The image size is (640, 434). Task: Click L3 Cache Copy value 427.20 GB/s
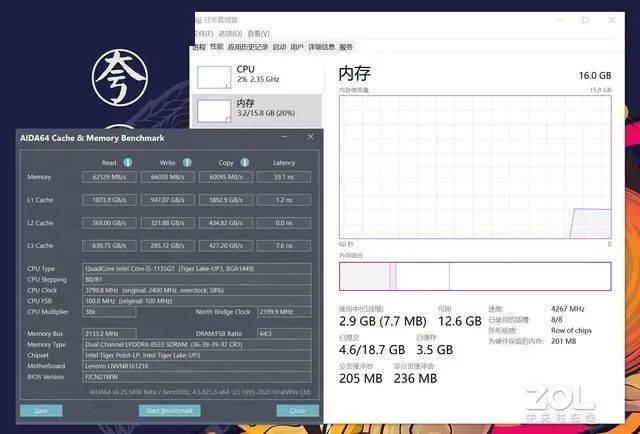(x=226, y=246)
